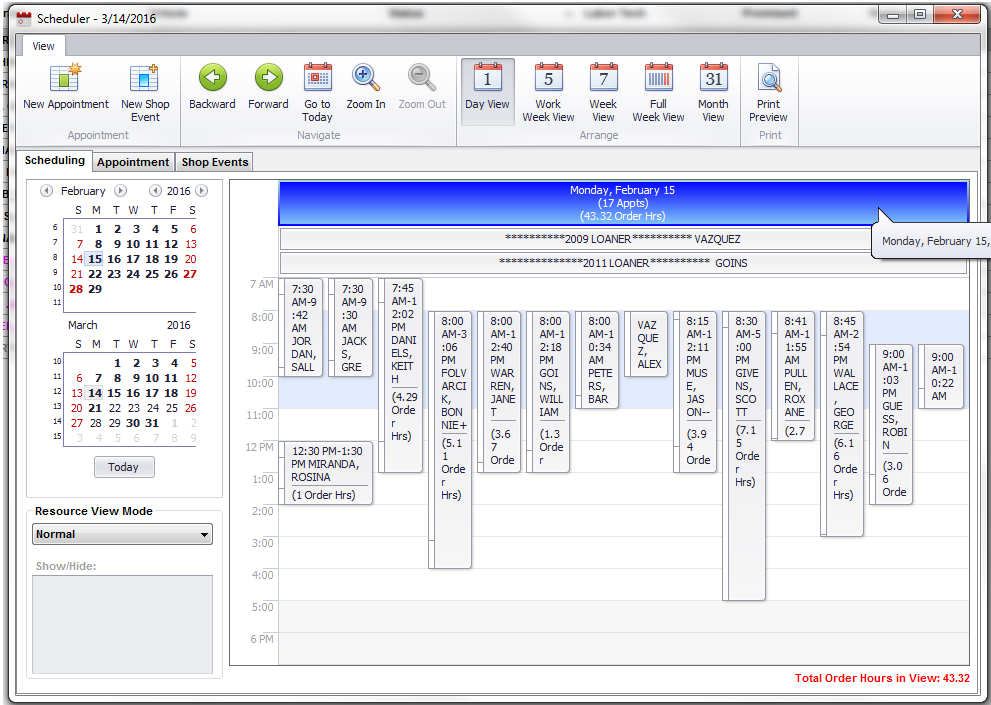Open the 7:30 AM JORDAN appointment
Viewport: 991px width, 705px height.
pos(301,328)
